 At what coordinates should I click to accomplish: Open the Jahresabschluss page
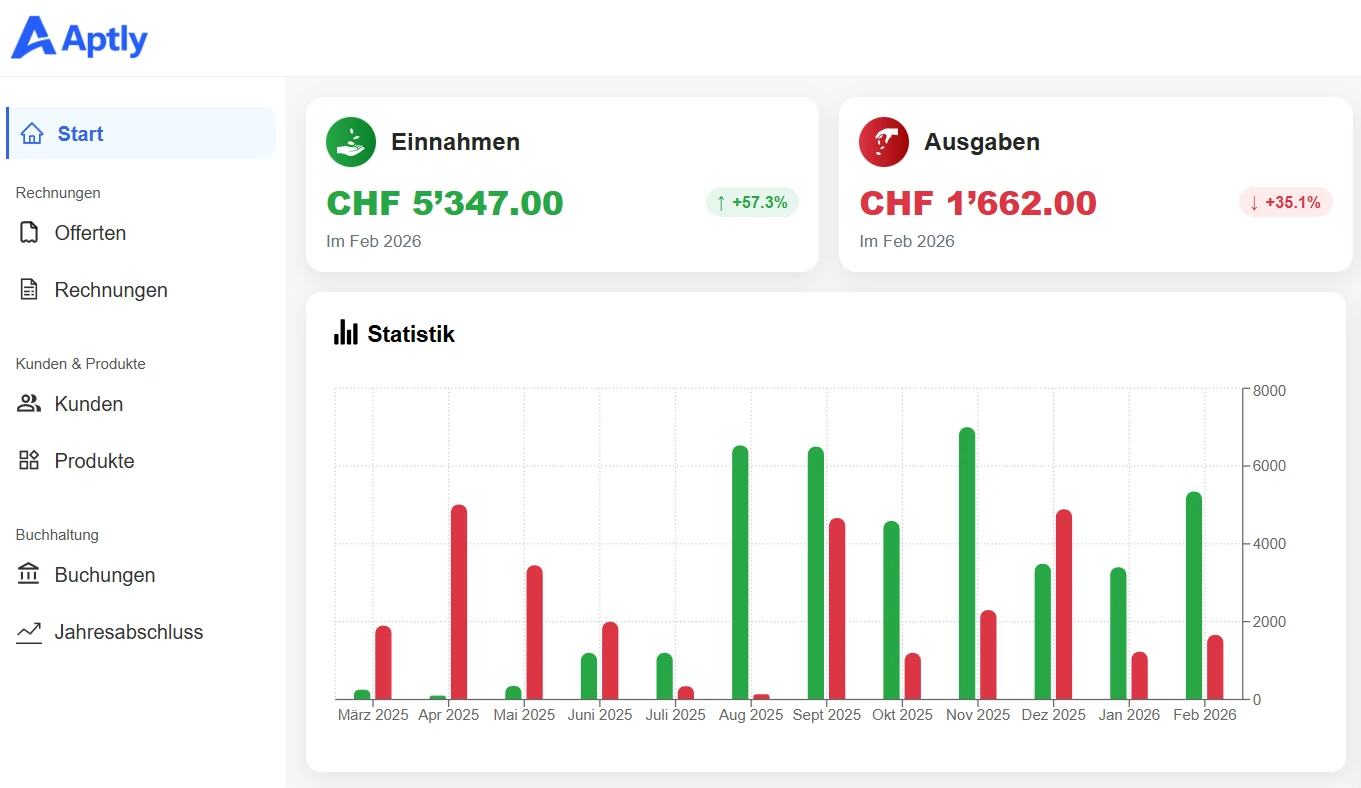(x=129, y=632)
